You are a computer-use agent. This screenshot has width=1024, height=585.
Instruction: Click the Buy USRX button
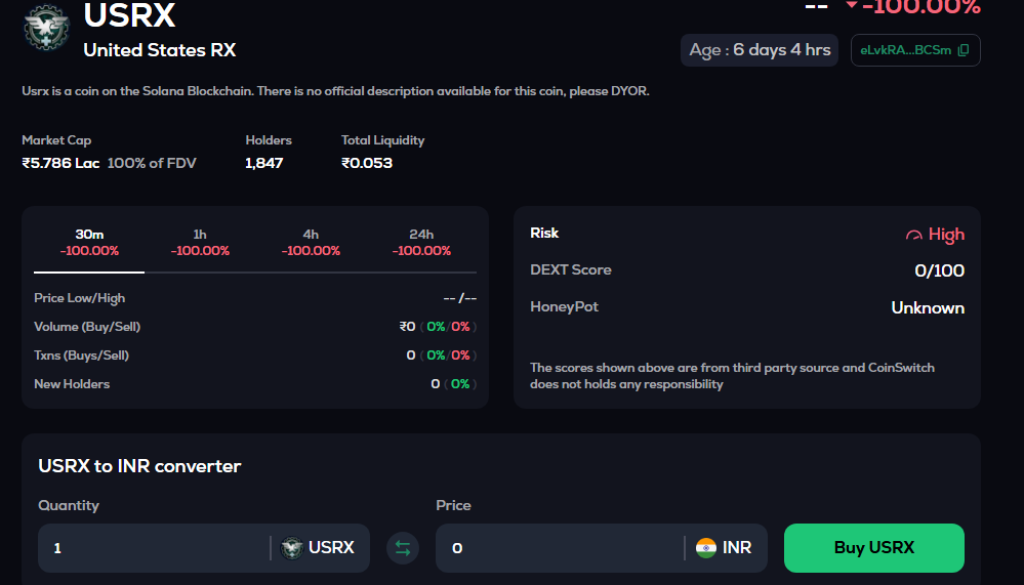coord(873,548)
